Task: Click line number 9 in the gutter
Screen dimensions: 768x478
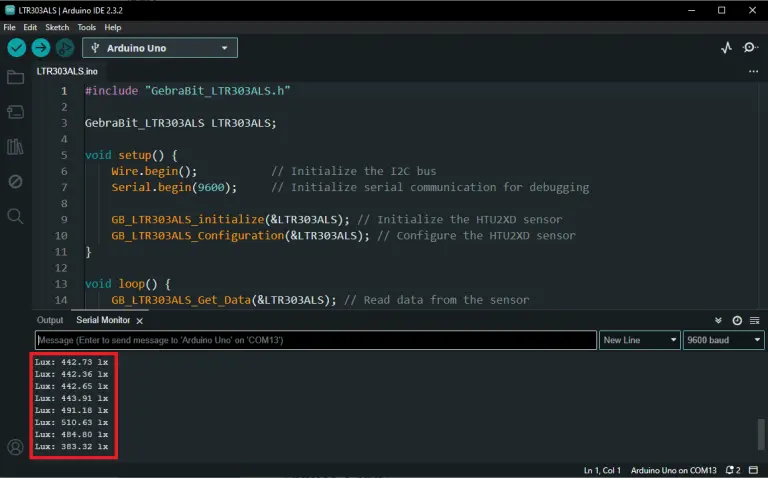Action: pyautogui.click(x=64, y=219)
